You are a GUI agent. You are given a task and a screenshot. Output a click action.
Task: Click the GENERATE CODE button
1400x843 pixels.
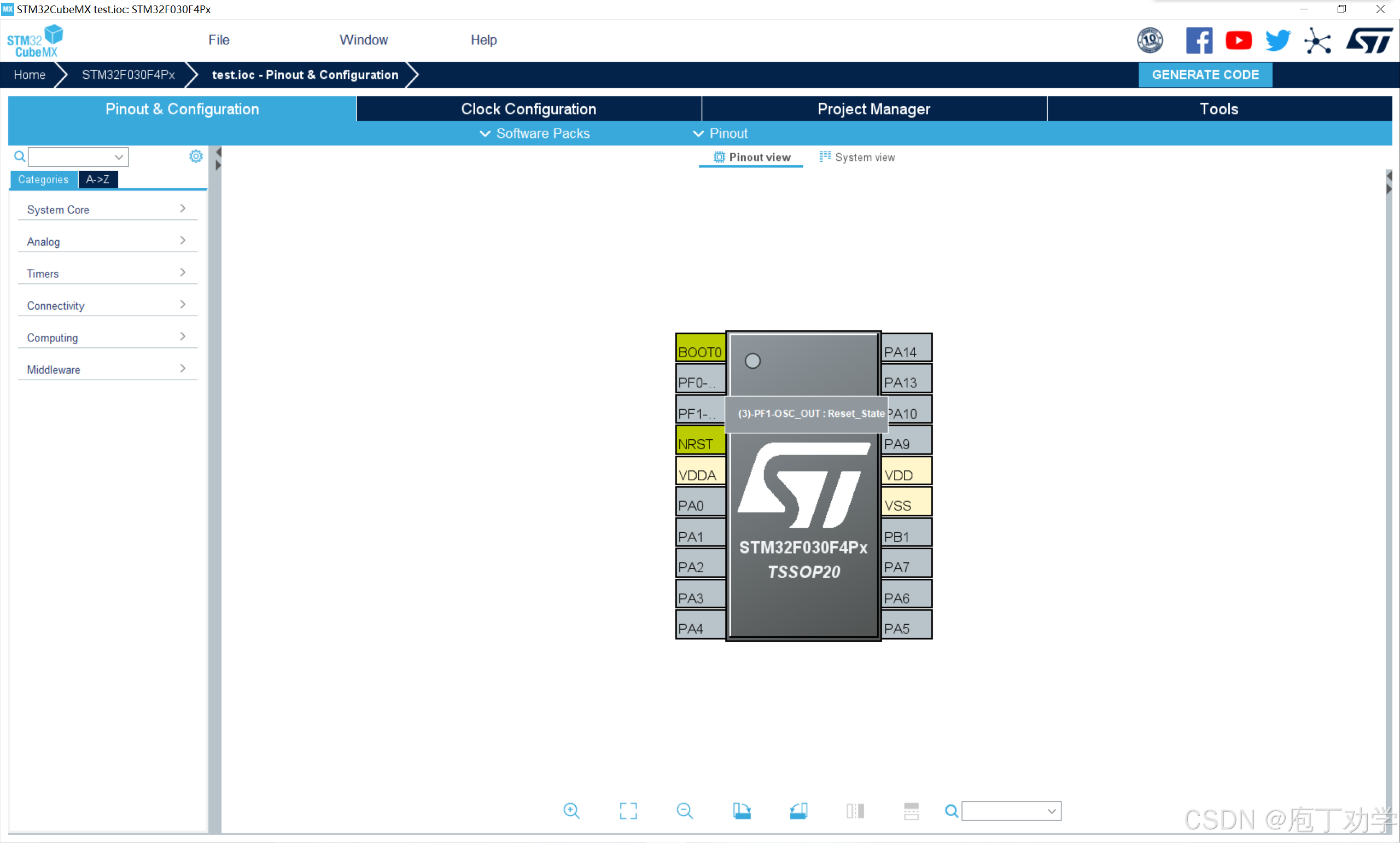(1205, 74)
